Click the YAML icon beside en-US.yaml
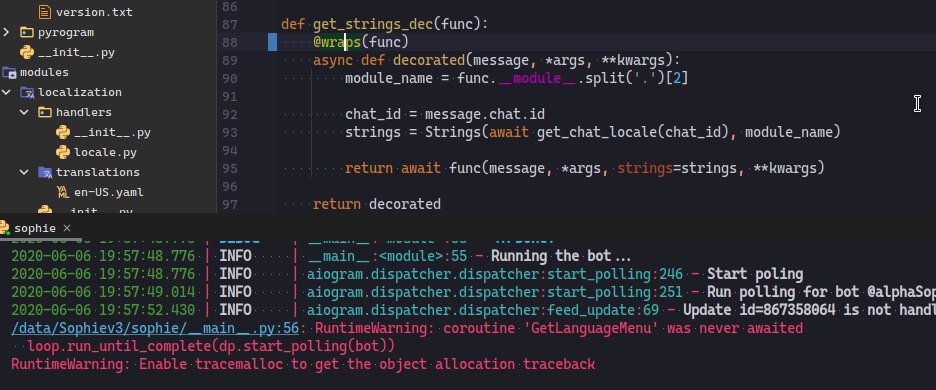The image size is (936, 390). click(x=63, y=192)
